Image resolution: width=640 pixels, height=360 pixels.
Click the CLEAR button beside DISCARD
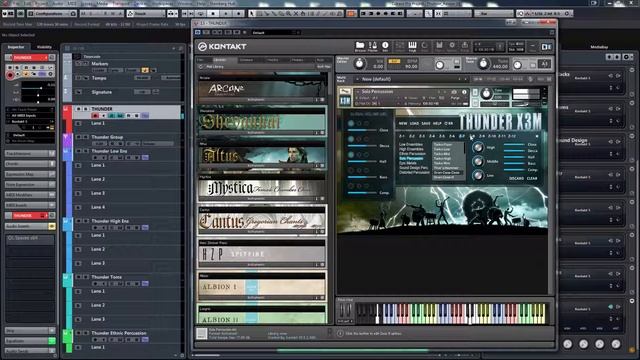tap(532, 179)
